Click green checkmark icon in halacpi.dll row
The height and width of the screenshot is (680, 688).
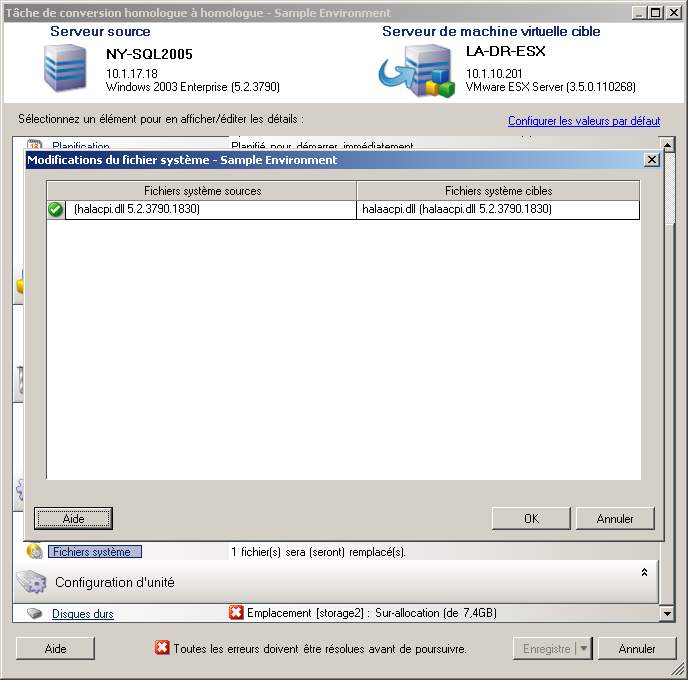tap(56, 209)
